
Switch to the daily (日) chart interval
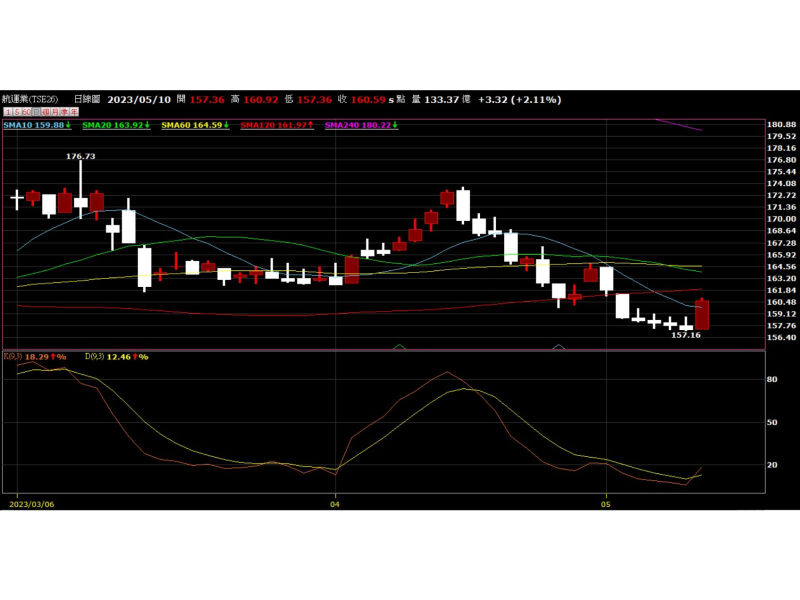[x=36, y=112]
